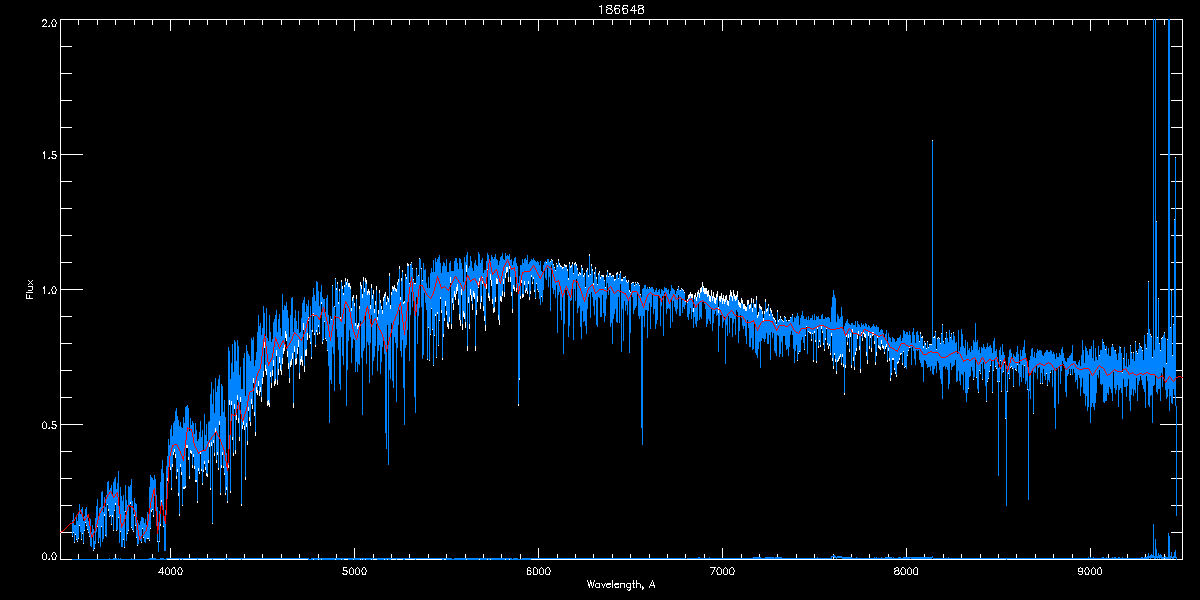Viewport: 1200px width, 600px height.
Task: Click the bottom of the deep absorption line near 5200
Action: (x=388, y=463)
